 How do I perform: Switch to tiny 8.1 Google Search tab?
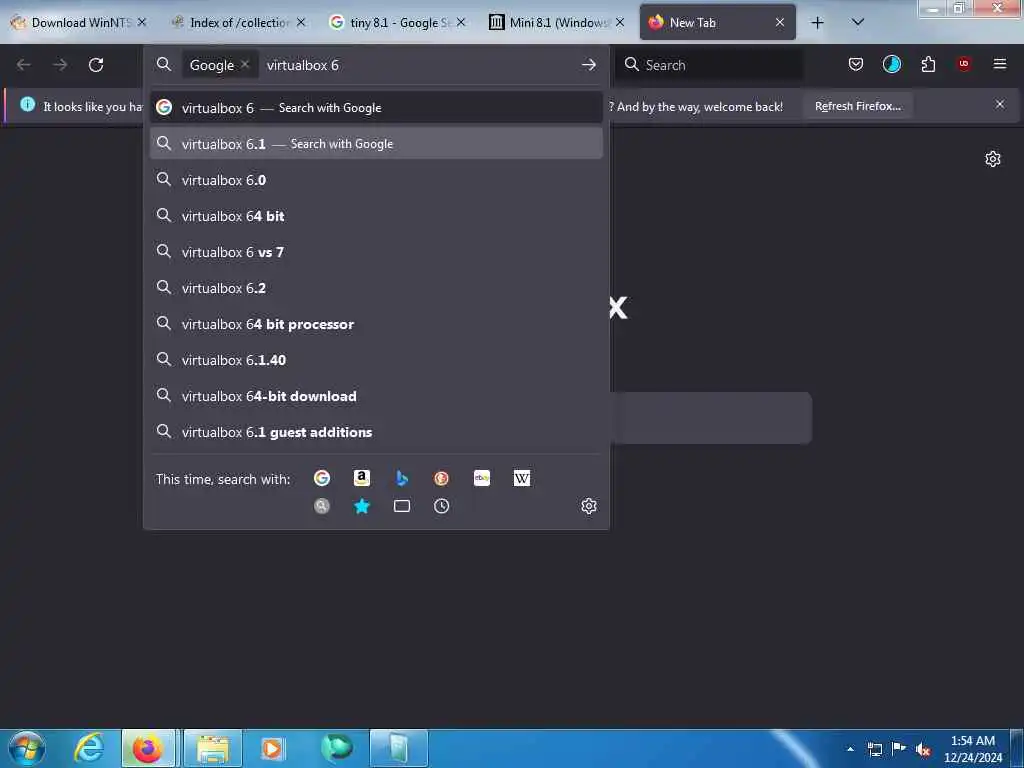pos(400,22)
